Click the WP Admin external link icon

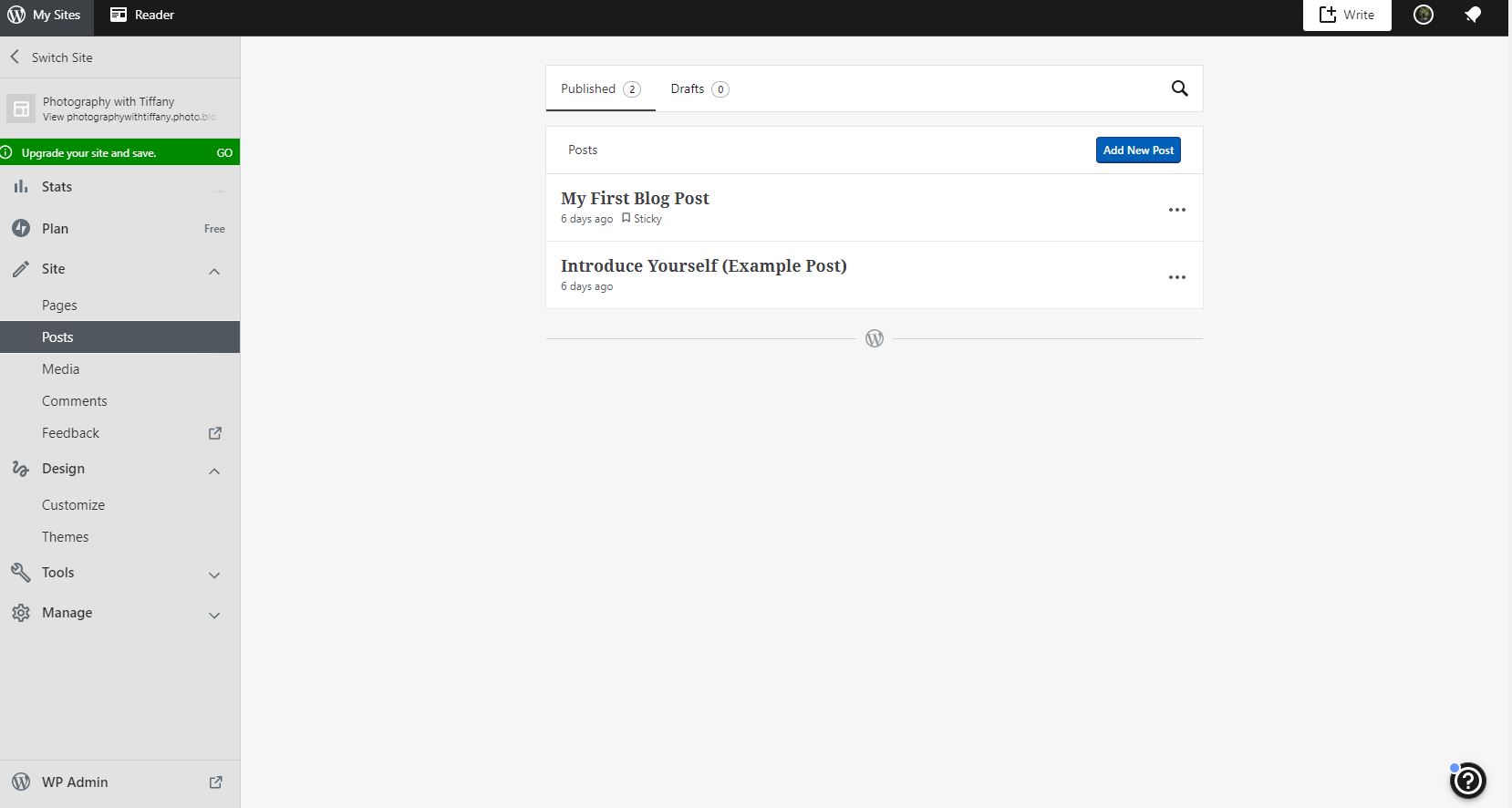pyautogui.click(x=215, y=782)
